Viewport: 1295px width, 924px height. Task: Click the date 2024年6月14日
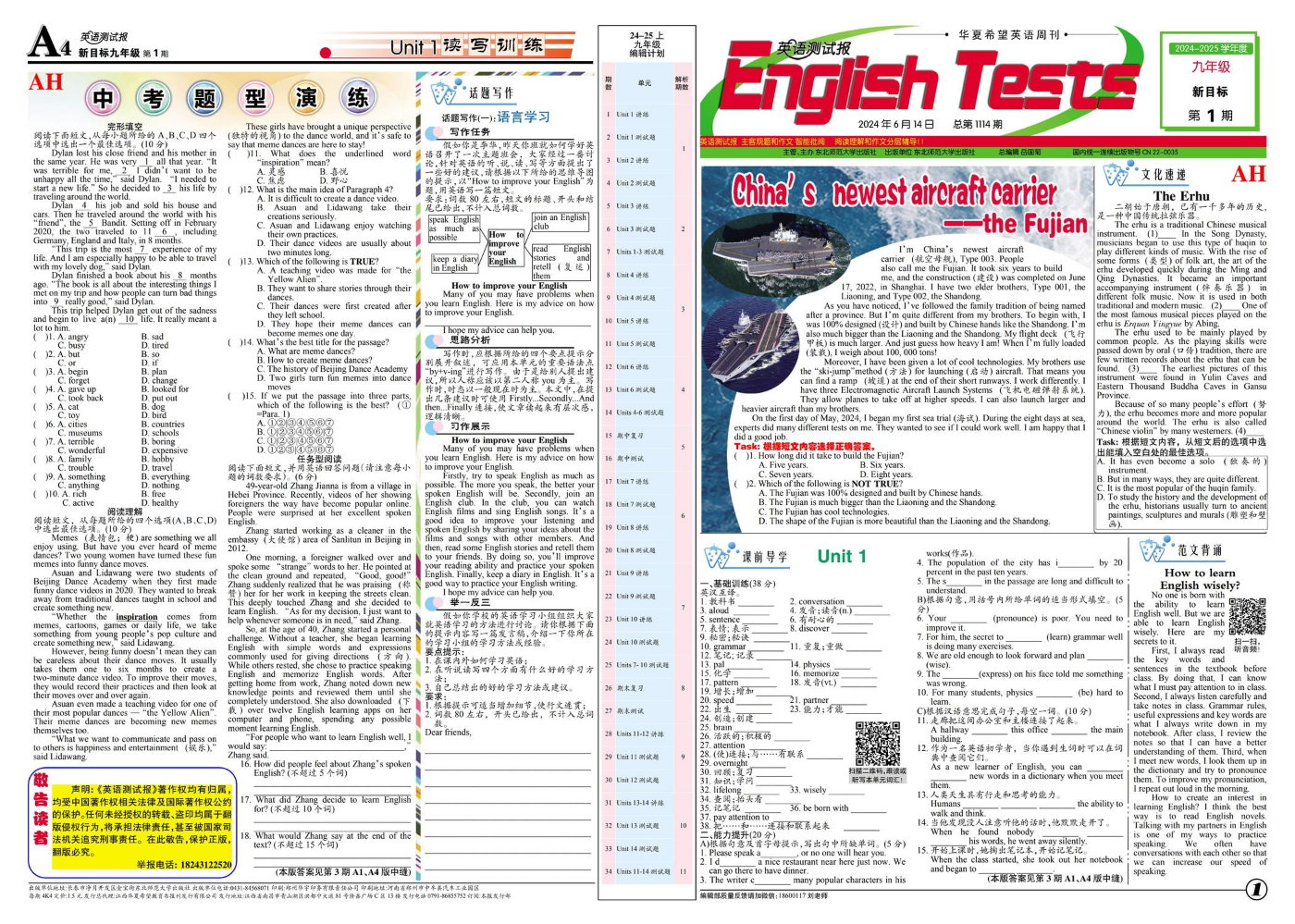[895, 124]
